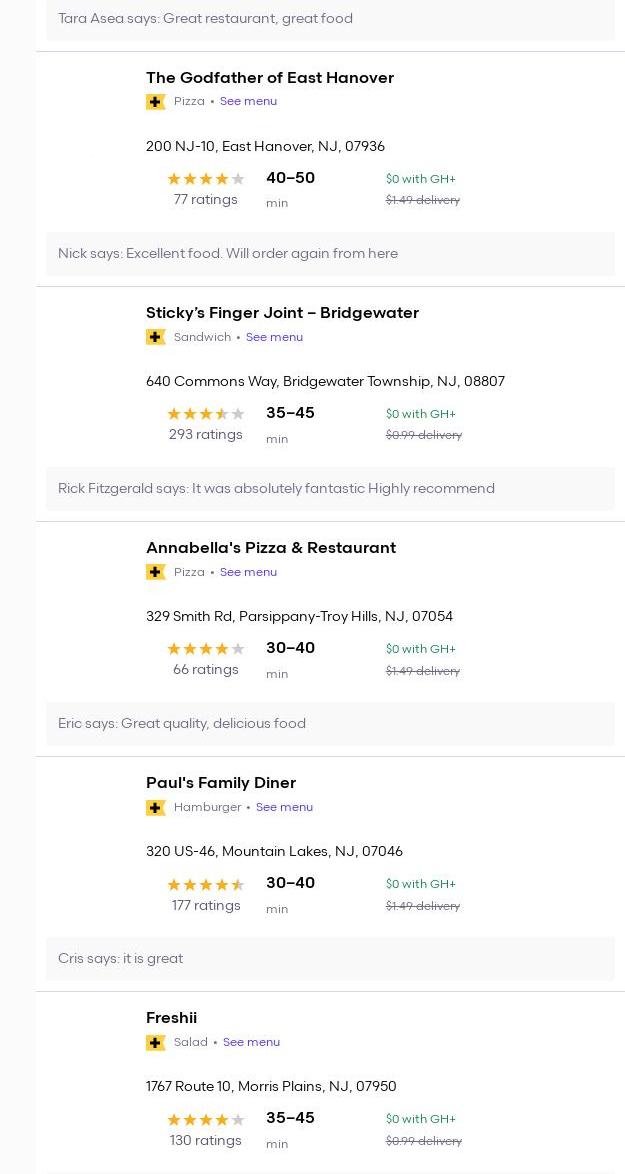Image resolution: width=625 pixels, height=1174 pixels.
Task: Click the star rating for The Godfather of East Hanover
Action: [205, 179]
